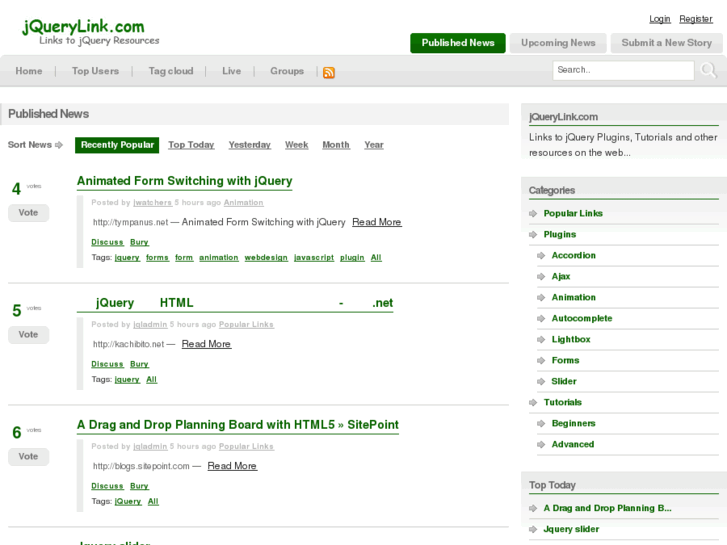The width and height of the screenshot is (727, 545).
Task: Click arrow icon beside Plugins category
Action: coord(533,235)
